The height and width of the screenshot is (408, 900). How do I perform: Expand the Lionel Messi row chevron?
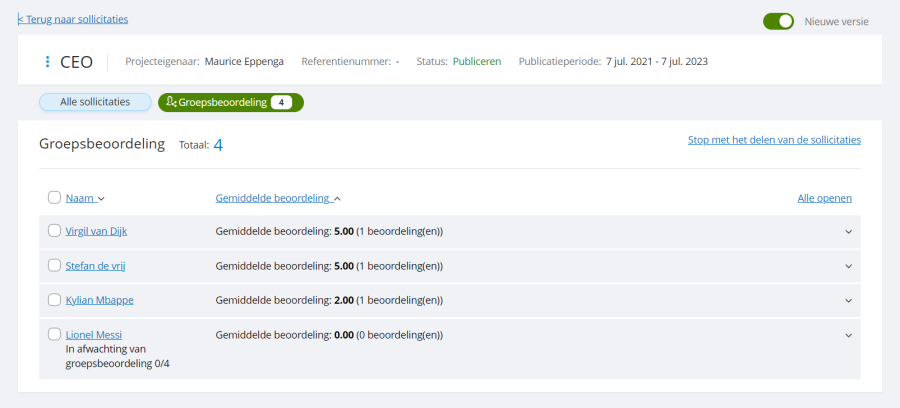pos(848,335)
